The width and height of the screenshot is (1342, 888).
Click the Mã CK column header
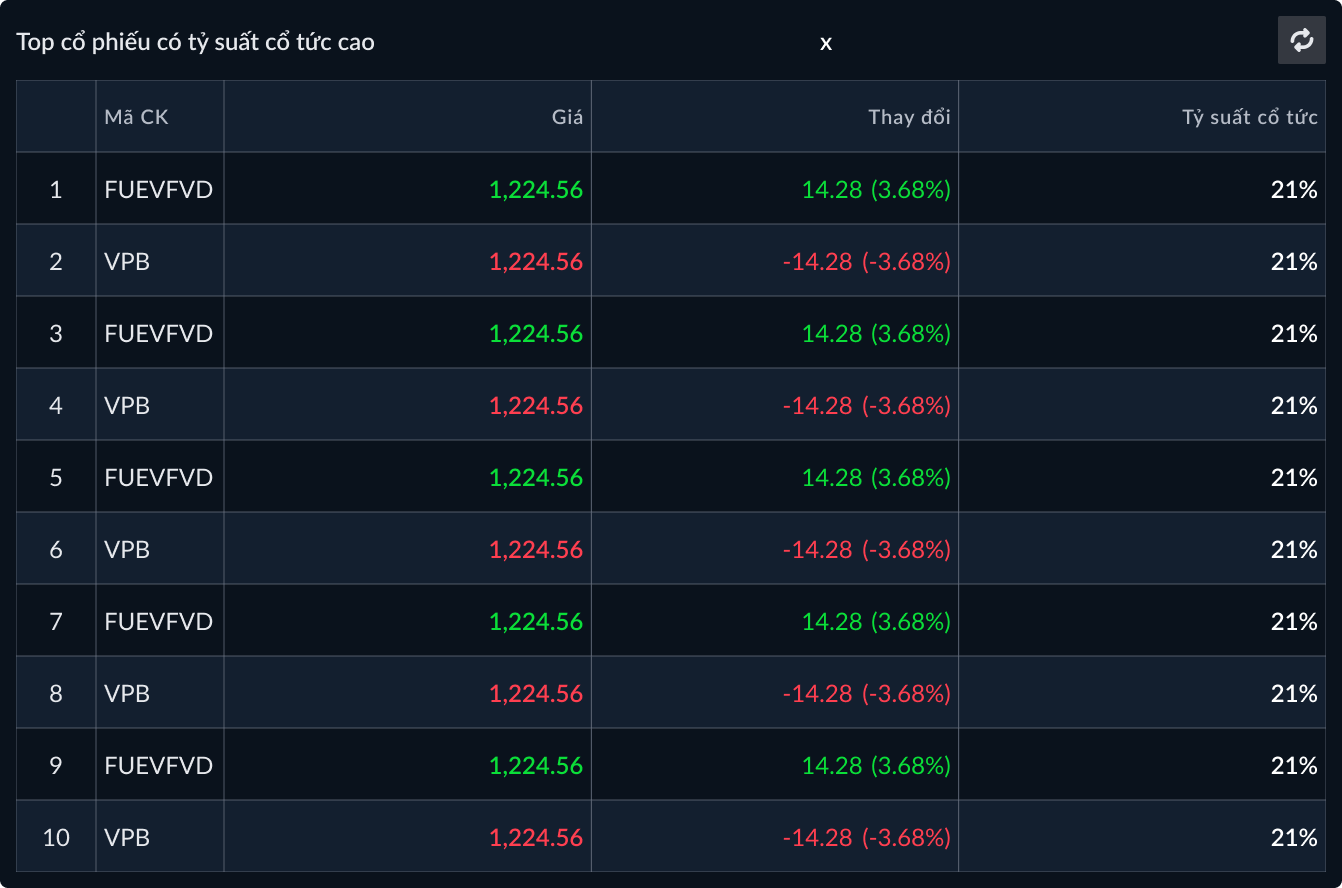point(136,117)
